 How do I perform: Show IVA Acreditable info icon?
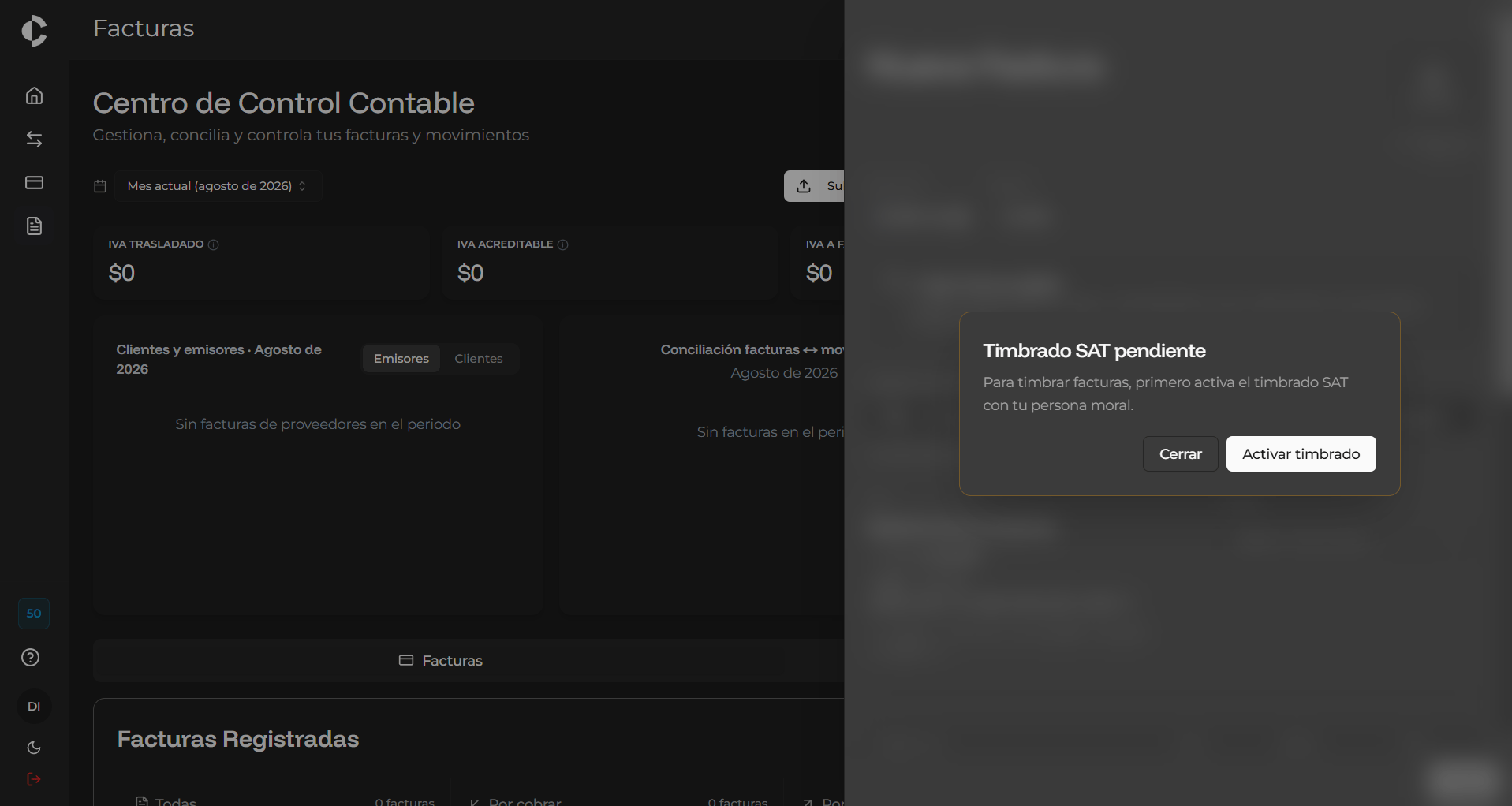(x=562, y=244)
